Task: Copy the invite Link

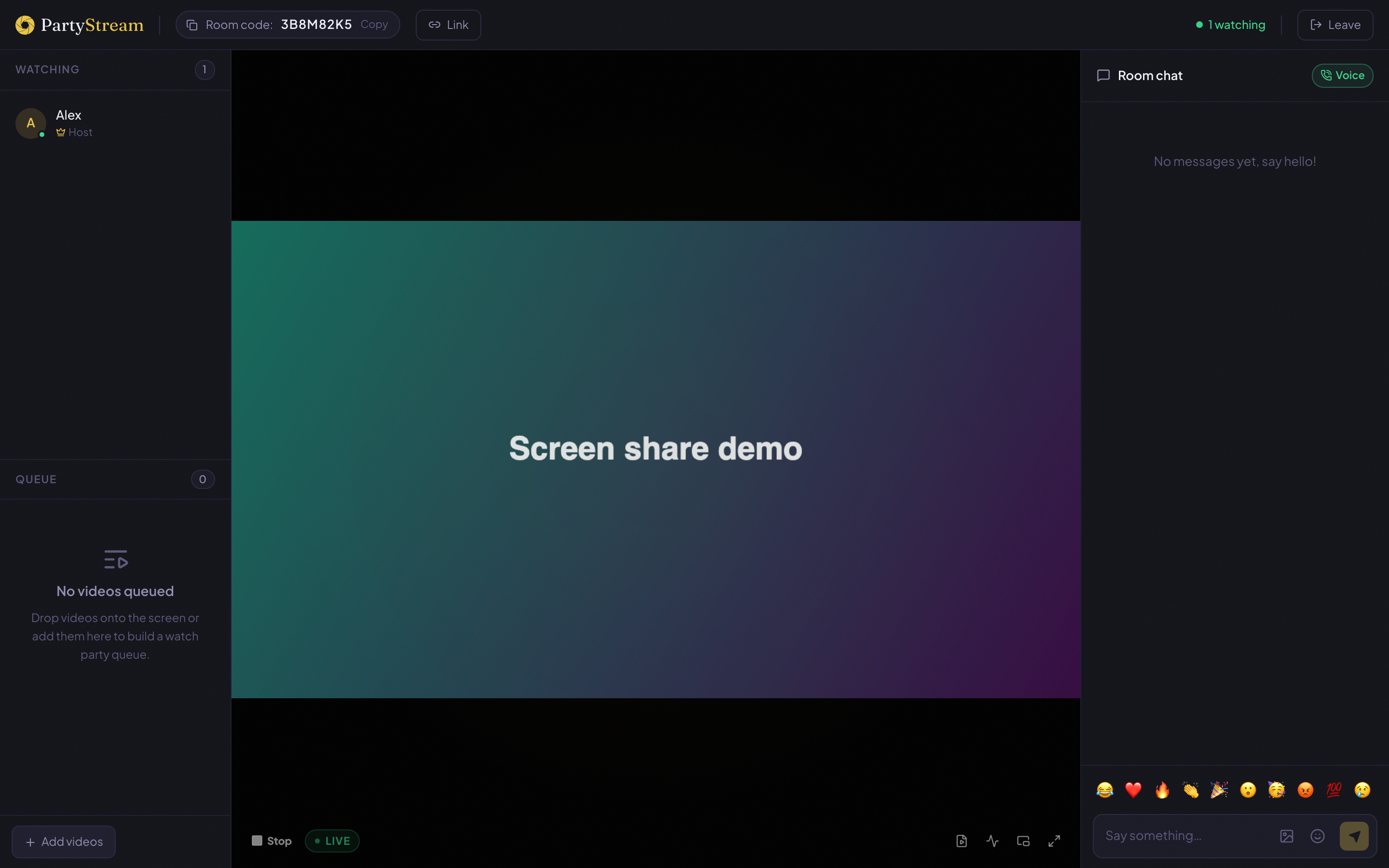Action: [x=448, y=25]
